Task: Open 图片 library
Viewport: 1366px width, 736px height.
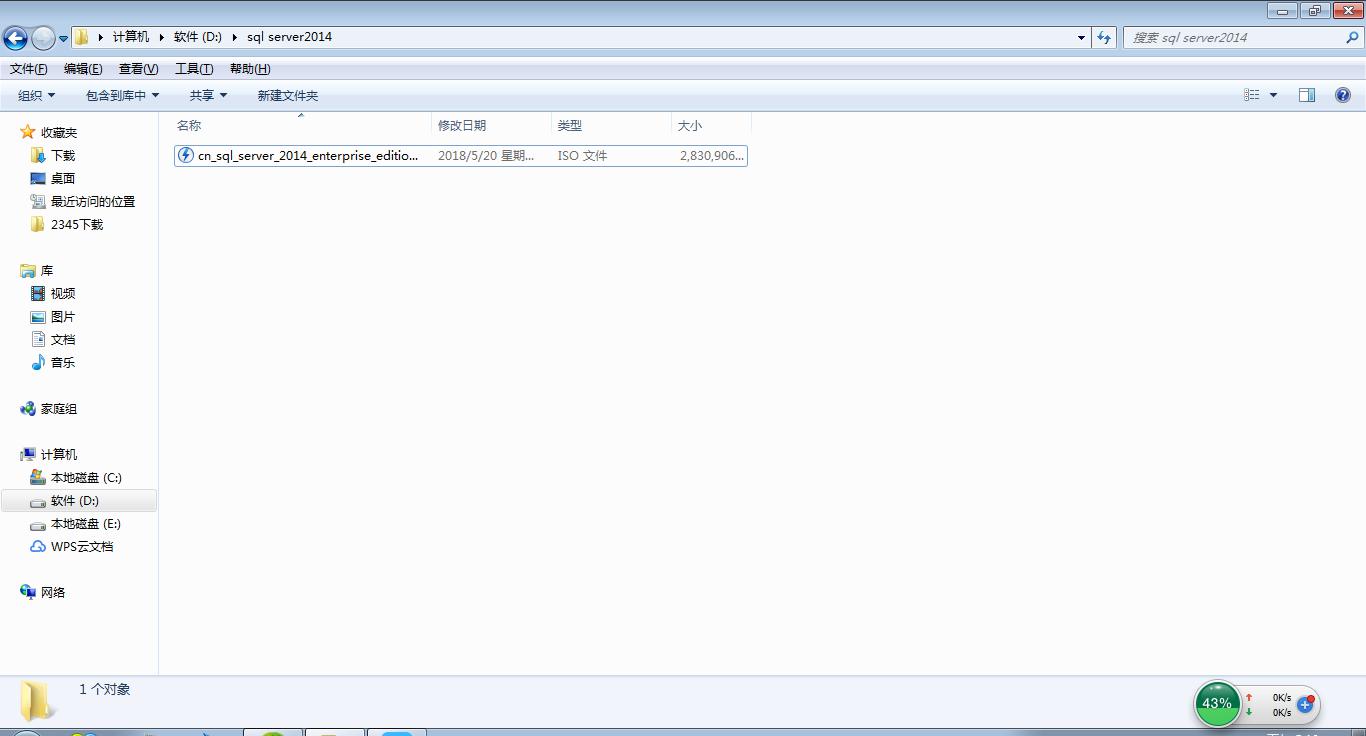Action: (63, 316)
